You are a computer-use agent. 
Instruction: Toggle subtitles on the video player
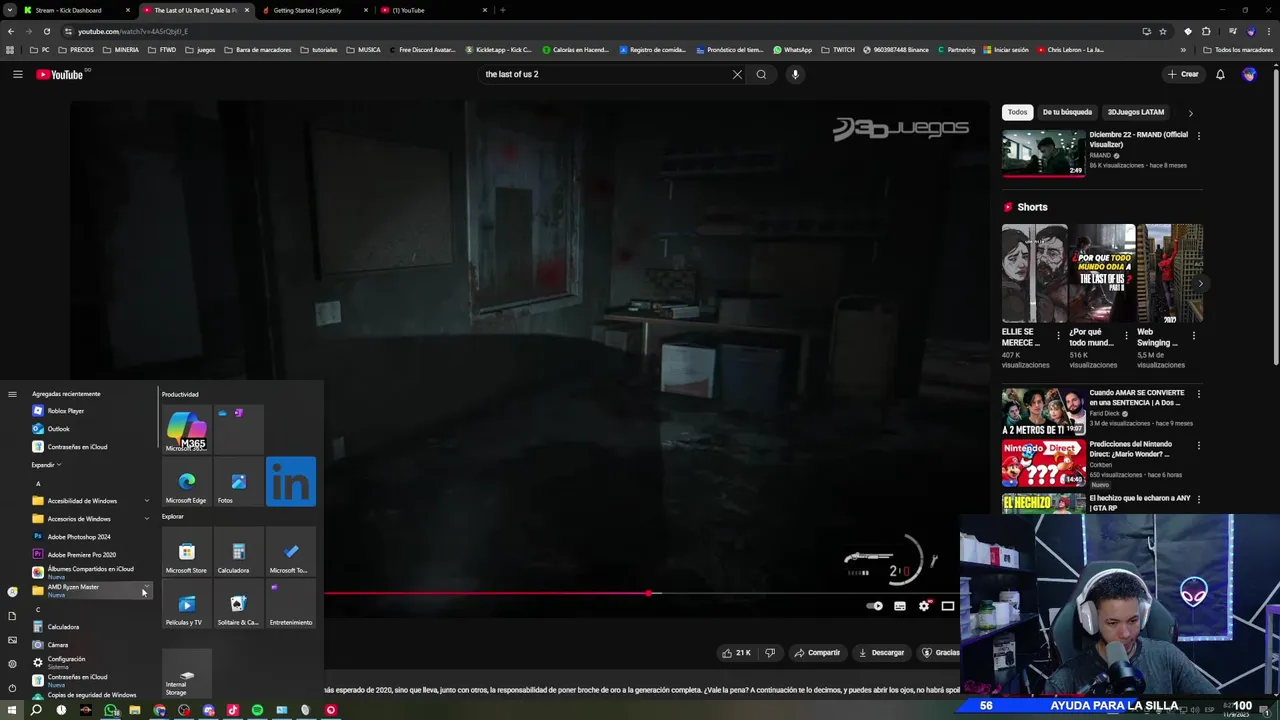click(900, 606)
